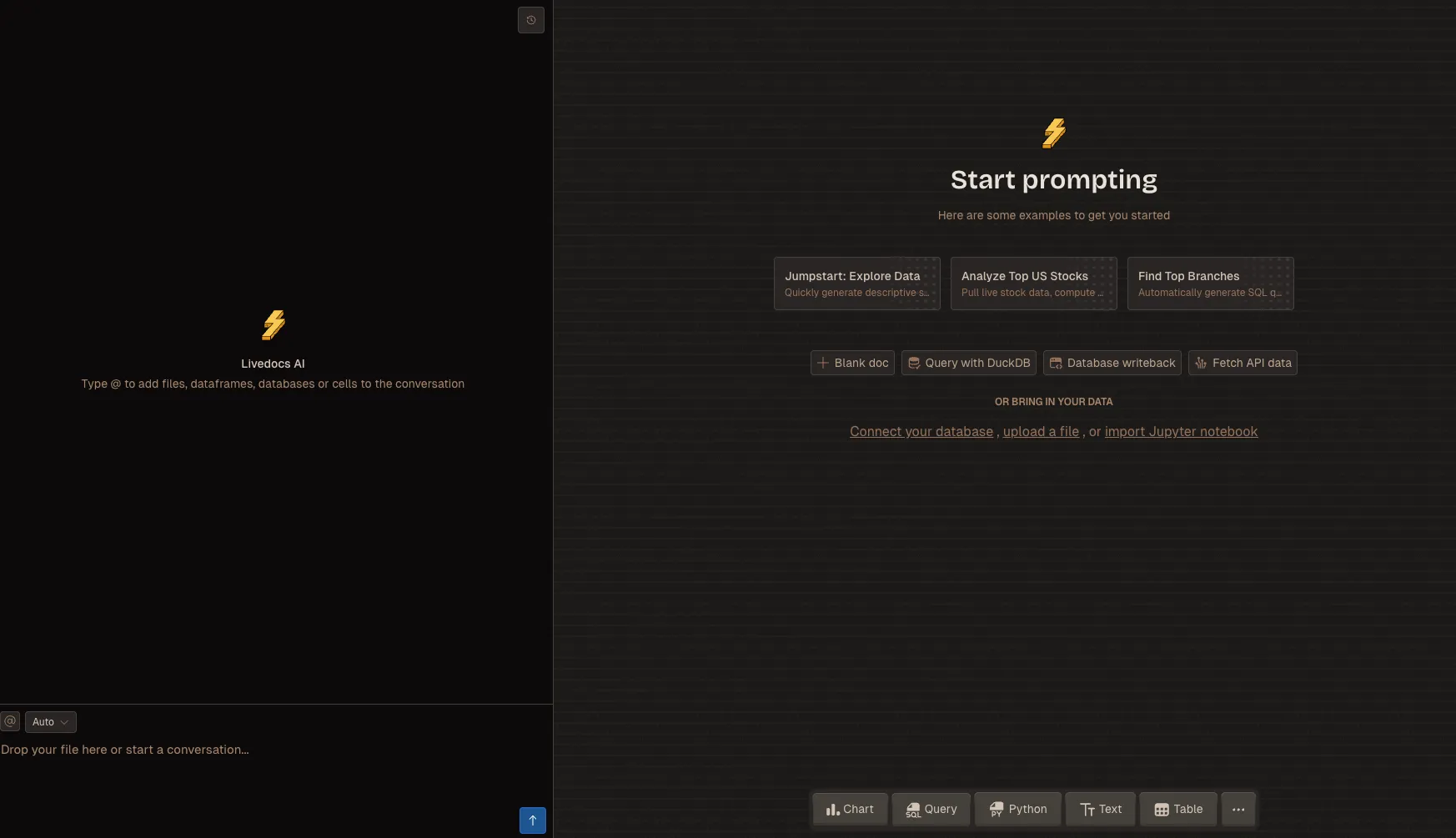Insert a Chart cell from the toolbar
Image resolution: width=1456 pixels, height=838 pixels.
[850, 809]
